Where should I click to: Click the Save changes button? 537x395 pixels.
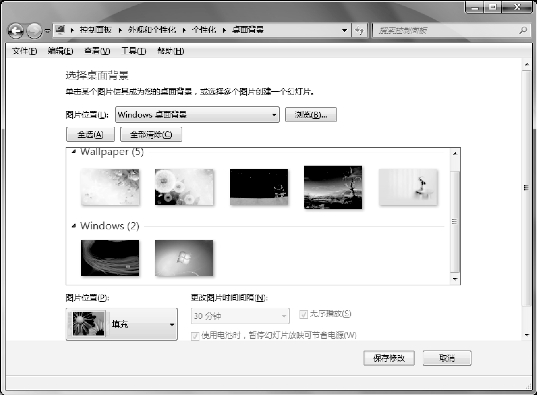pos(389,358)
